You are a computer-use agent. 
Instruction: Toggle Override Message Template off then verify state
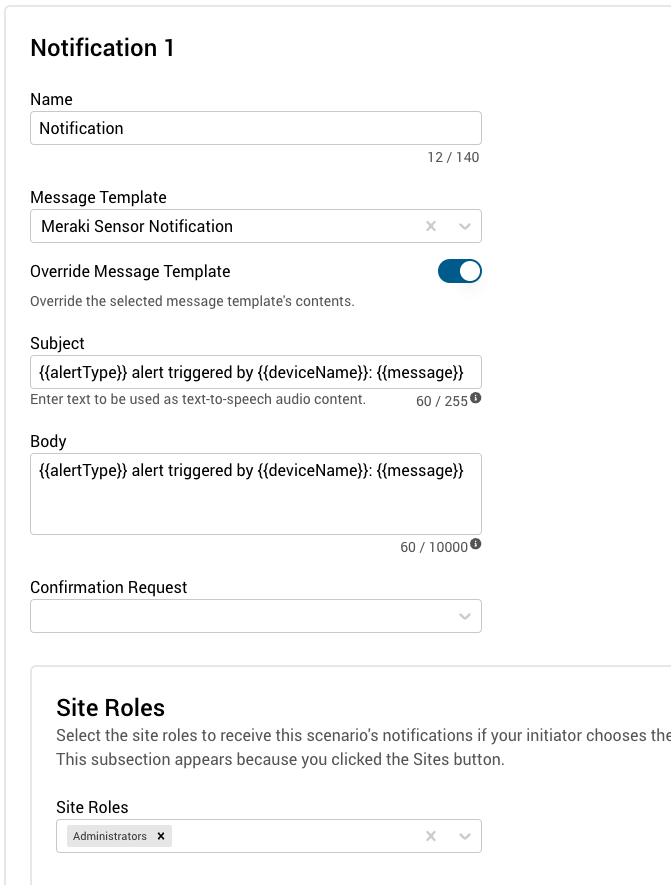[x=459, y=270]
